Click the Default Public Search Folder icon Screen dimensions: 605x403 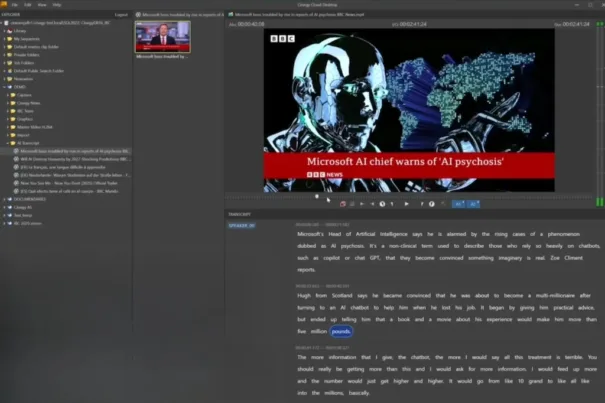[x=10, y=71]
